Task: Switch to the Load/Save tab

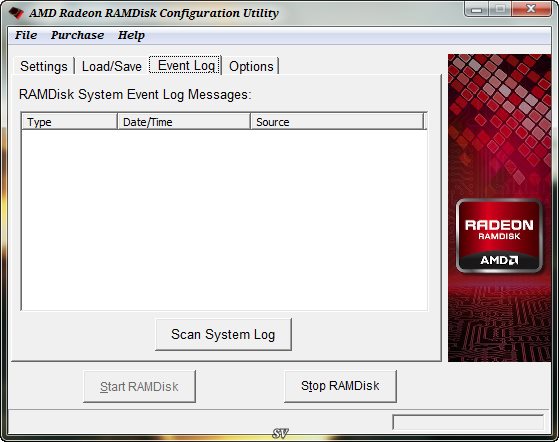Action: (112, 66)
